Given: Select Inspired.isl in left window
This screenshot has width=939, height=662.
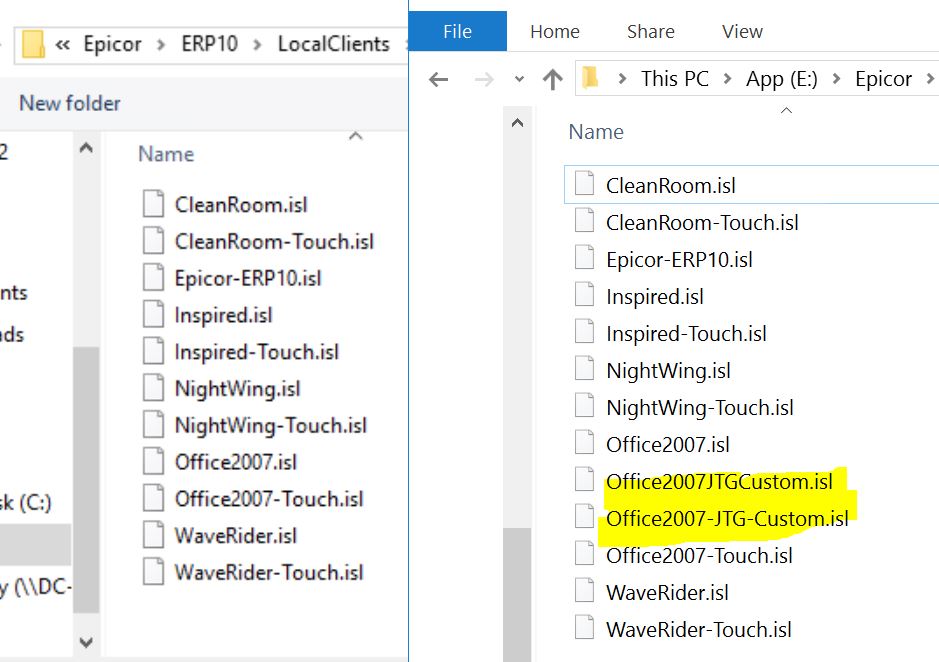Looking at the screenshot, I should coord(223,315).
